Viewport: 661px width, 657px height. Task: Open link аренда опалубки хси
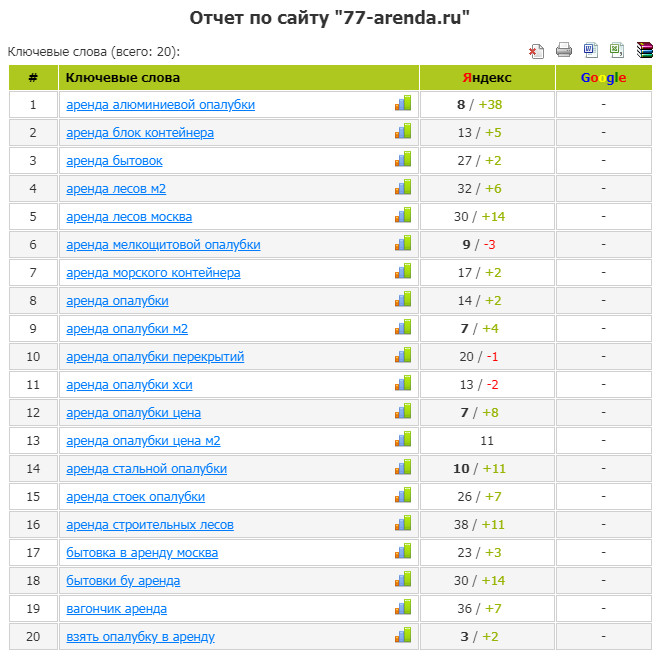129,385
